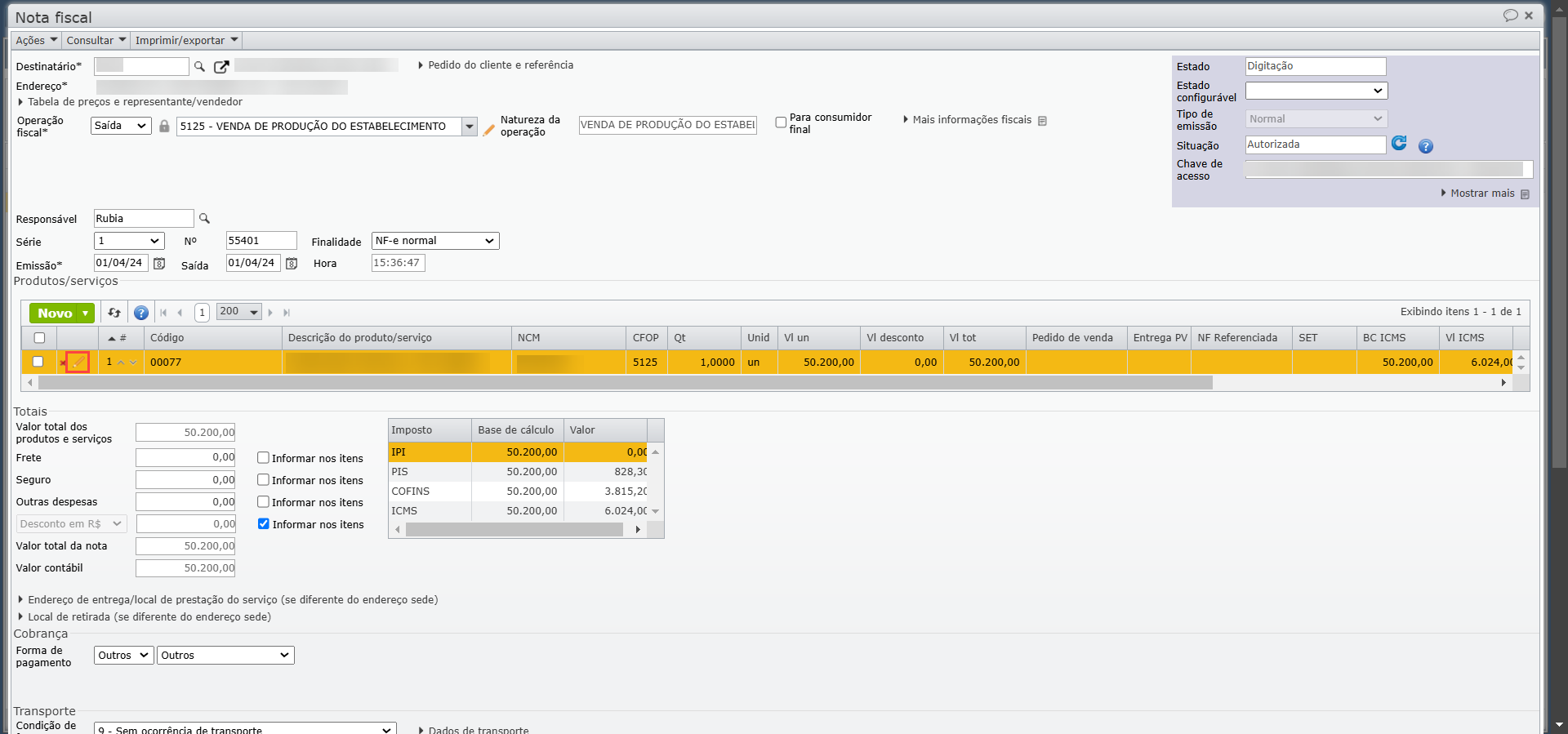
Task: Click Mostrar mais in the status panel
Action: pos(1481,194)
